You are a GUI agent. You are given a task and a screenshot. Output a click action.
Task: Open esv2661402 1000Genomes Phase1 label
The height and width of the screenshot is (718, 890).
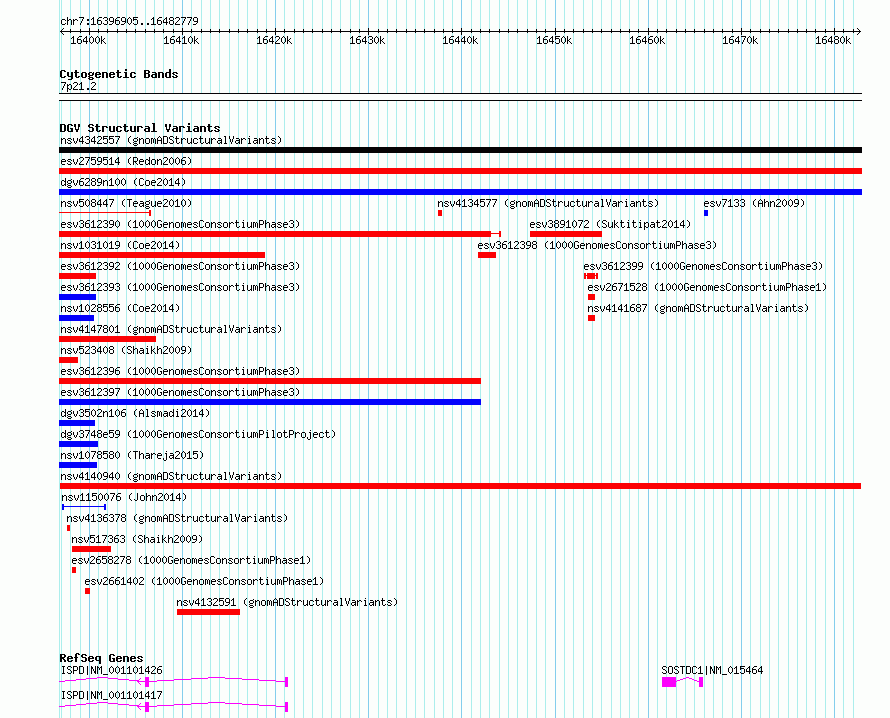coord(204,581)
